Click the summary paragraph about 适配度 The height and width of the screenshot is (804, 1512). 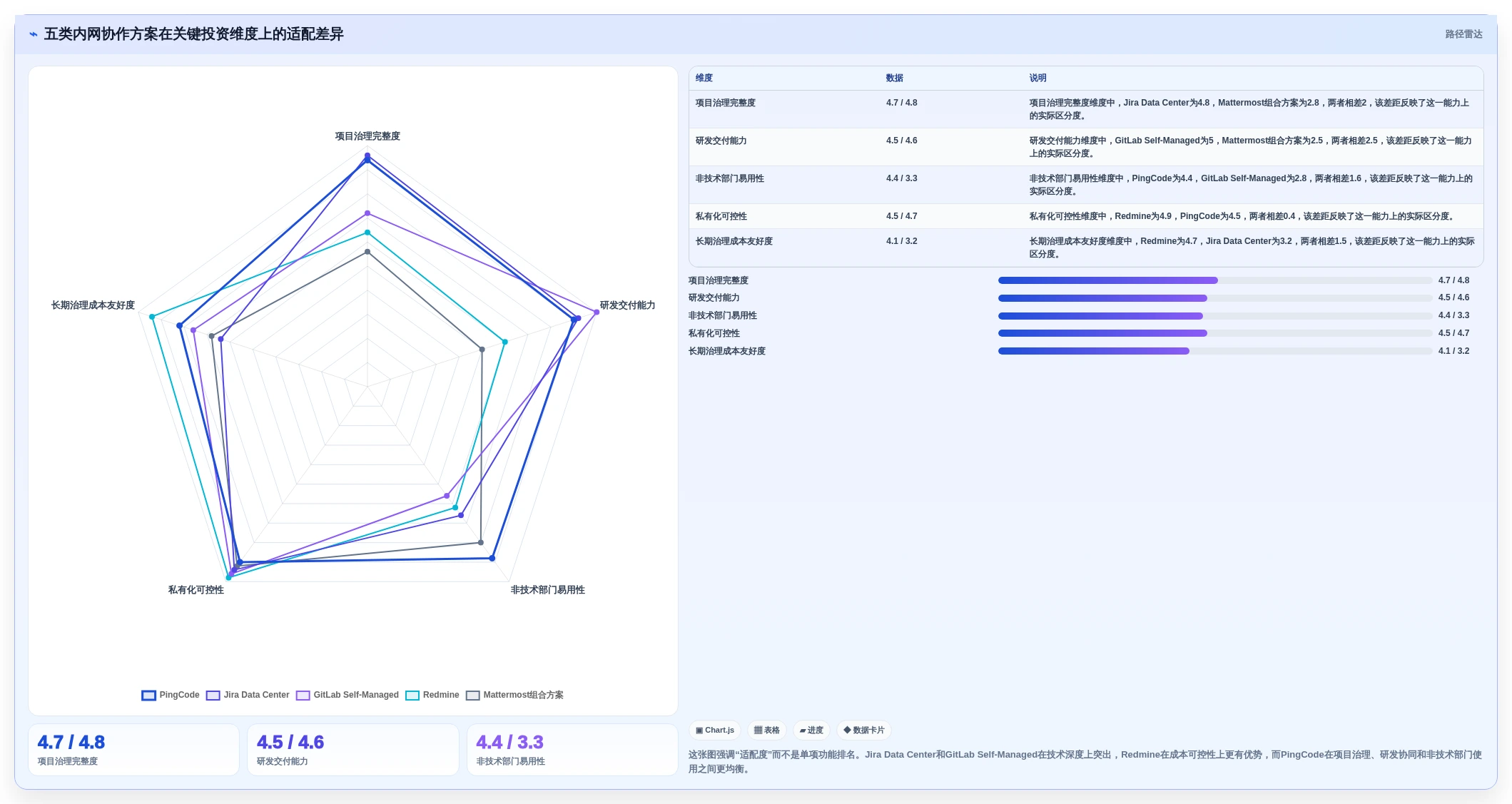[1085, 762]
